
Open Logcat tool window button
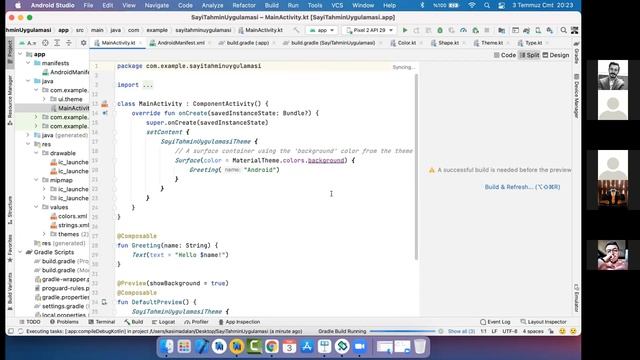click(x=163, y=322)
